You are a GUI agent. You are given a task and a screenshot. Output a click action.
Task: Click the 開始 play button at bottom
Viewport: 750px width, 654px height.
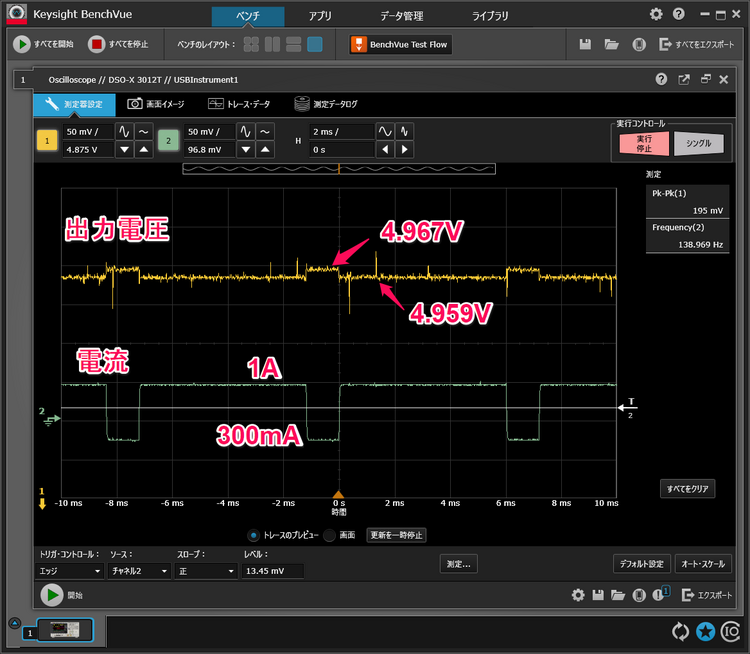point(51,595)
